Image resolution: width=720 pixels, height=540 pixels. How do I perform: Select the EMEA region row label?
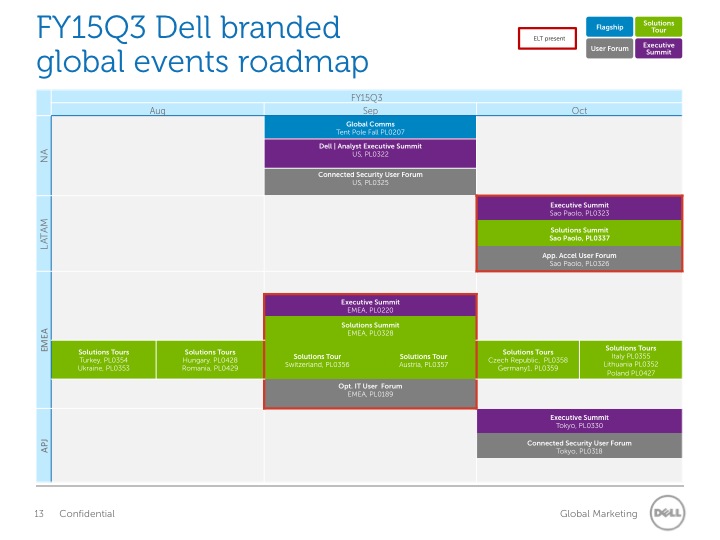point(44,340)
